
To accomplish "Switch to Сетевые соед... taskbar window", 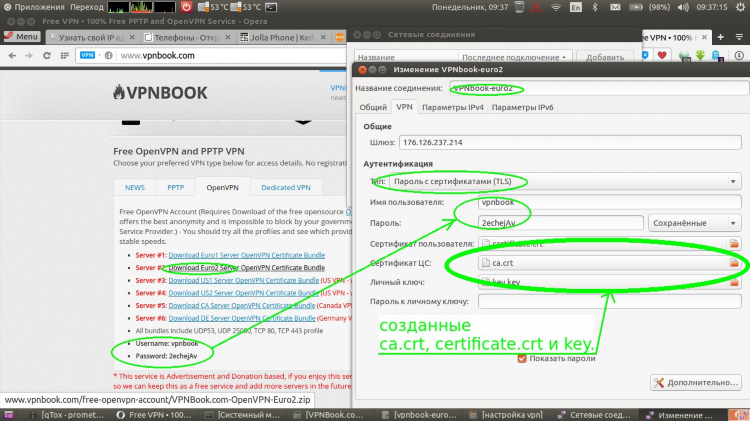I will point(596,415).
